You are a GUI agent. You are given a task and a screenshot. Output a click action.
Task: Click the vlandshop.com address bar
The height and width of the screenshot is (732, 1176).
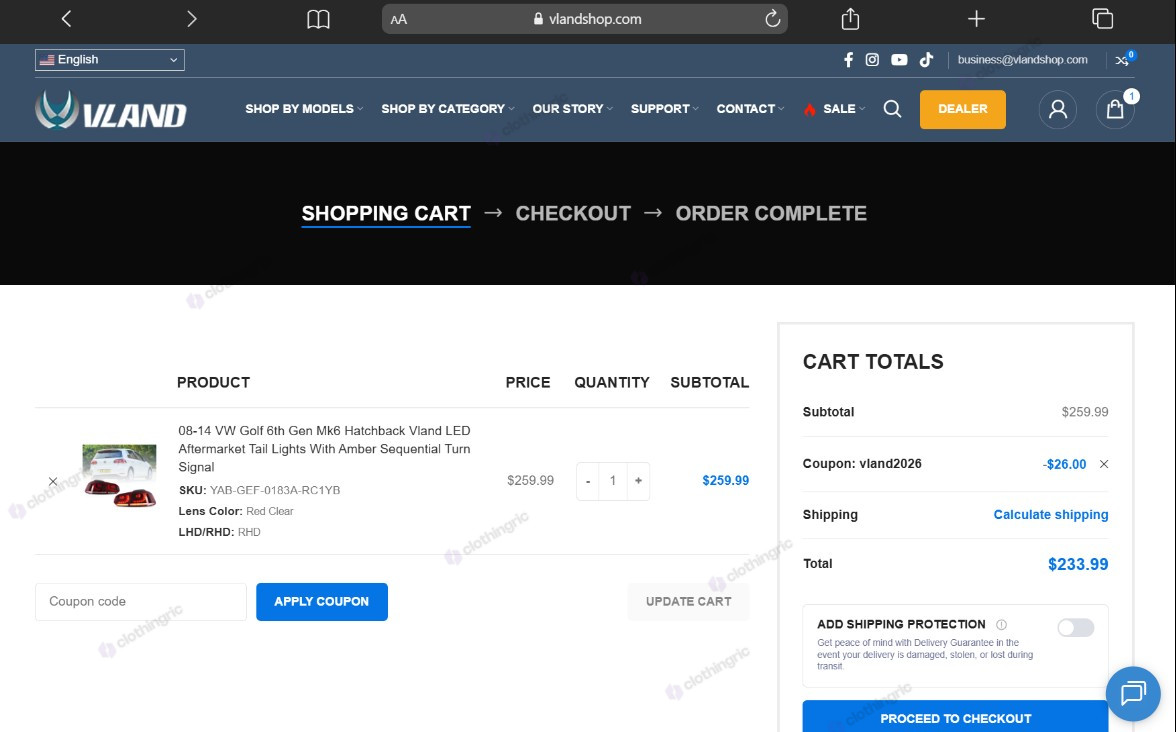pyautogui.click(x=585, y=19)
